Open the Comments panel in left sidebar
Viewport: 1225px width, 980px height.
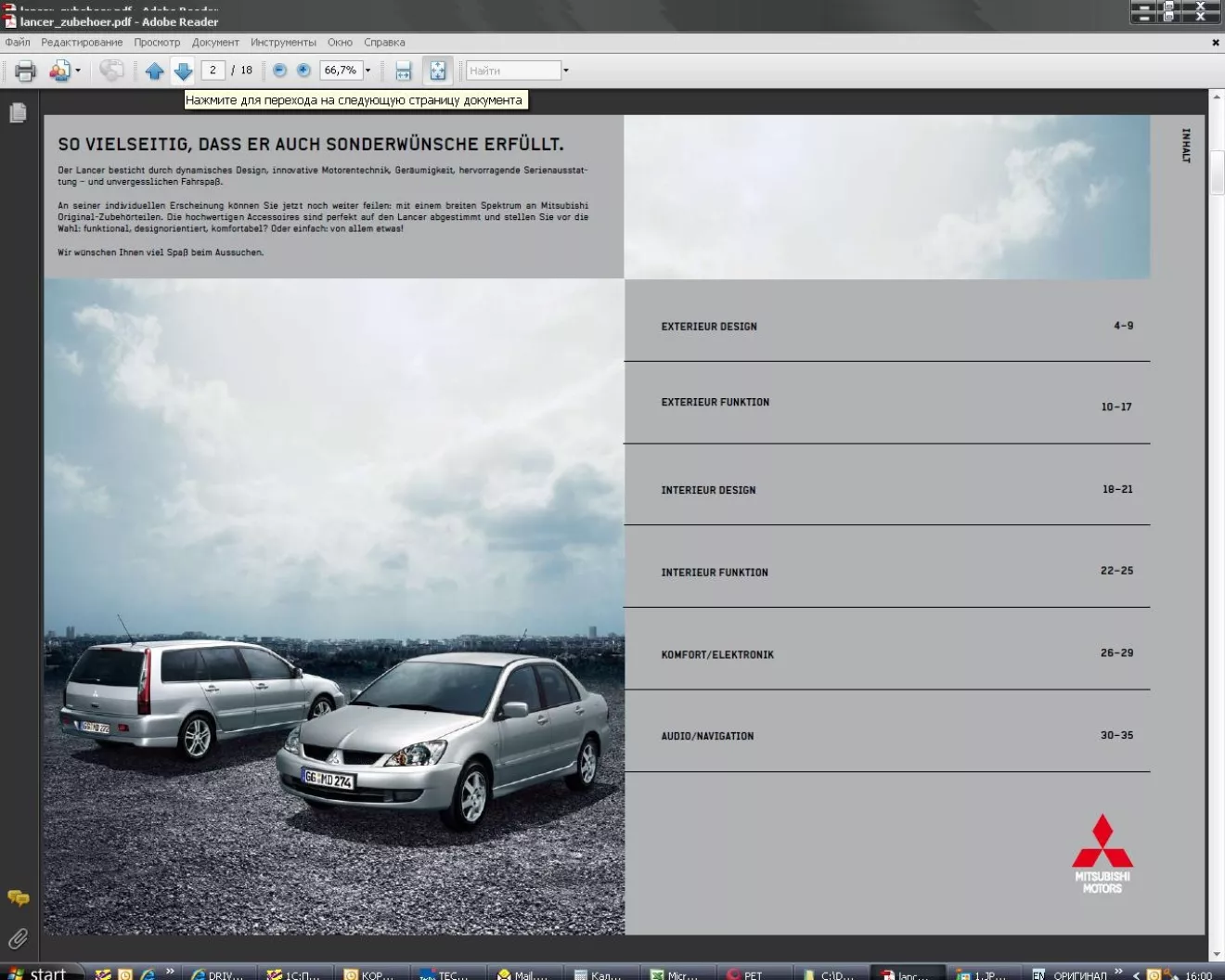tap(18, 897)
